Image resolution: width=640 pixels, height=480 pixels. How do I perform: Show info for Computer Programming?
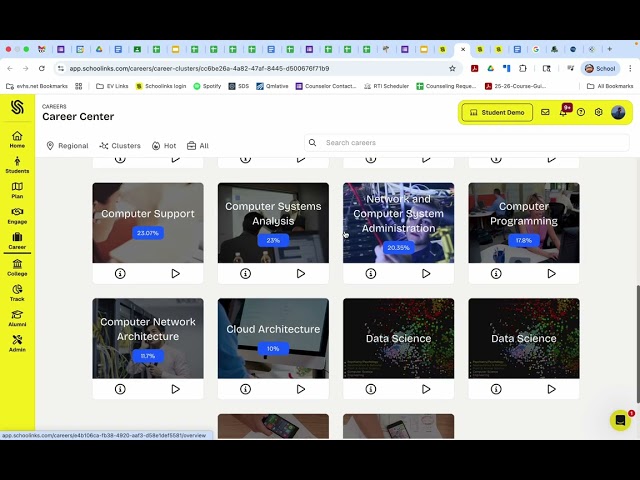[496, 273]
